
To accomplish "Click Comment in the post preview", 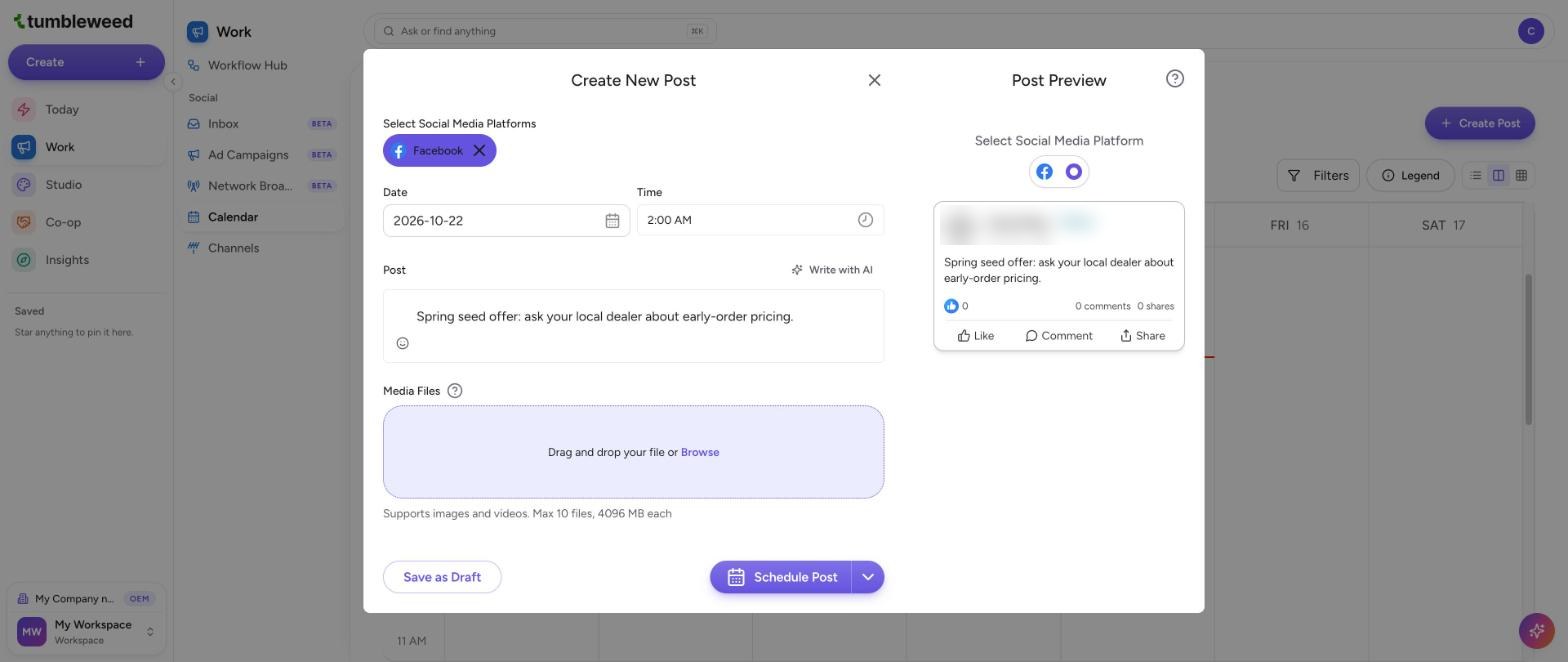I will 1059,336.
